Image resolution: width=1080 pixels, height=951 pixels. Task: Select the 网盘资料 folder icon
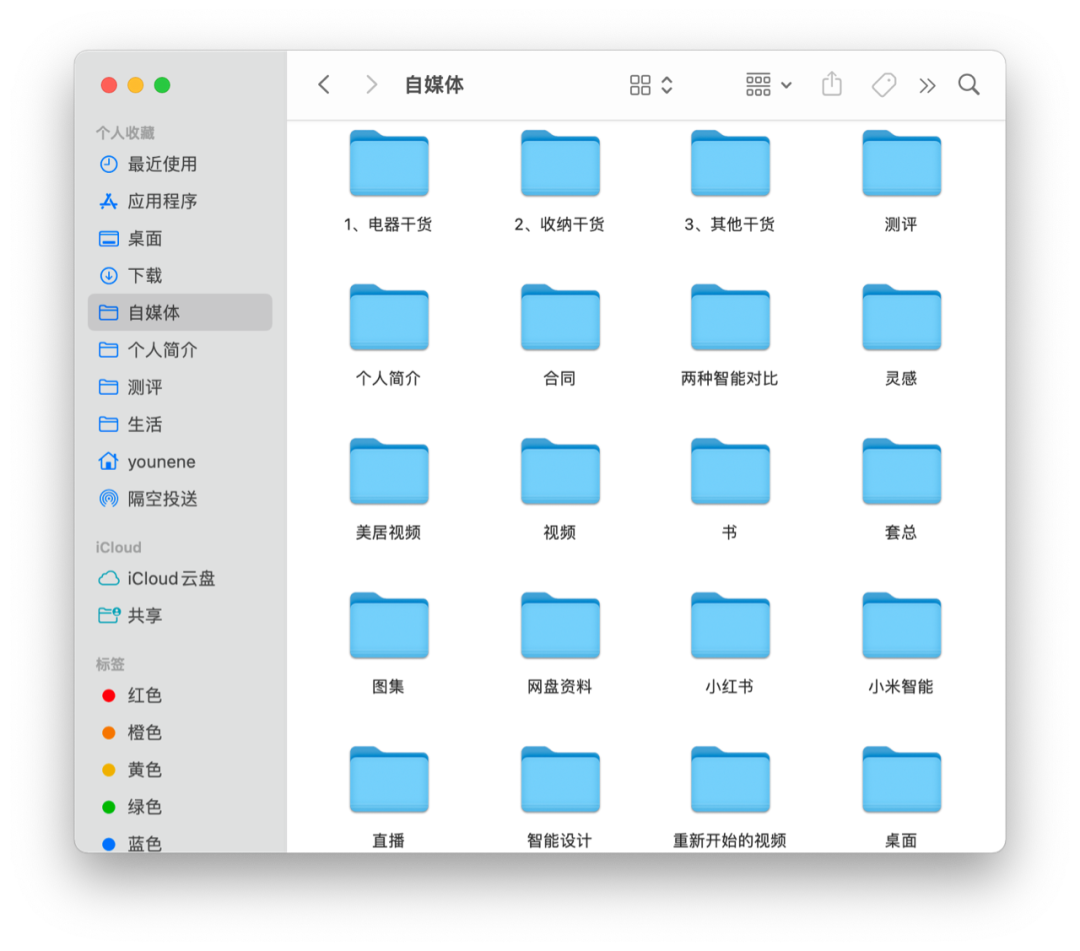point(560,626)
